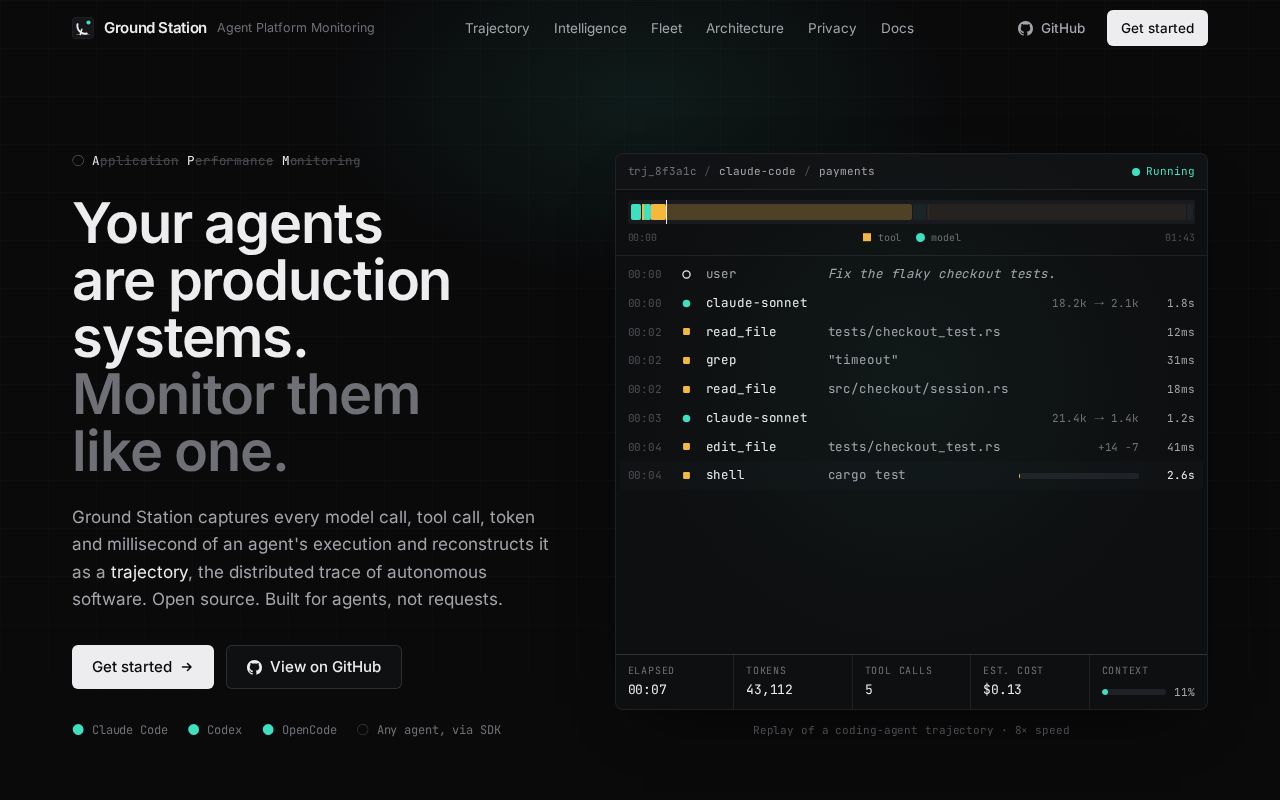Screen dimensions: 1280x800
Task: Click the teal dot beside Claude Code
Action: coord(78,730)
